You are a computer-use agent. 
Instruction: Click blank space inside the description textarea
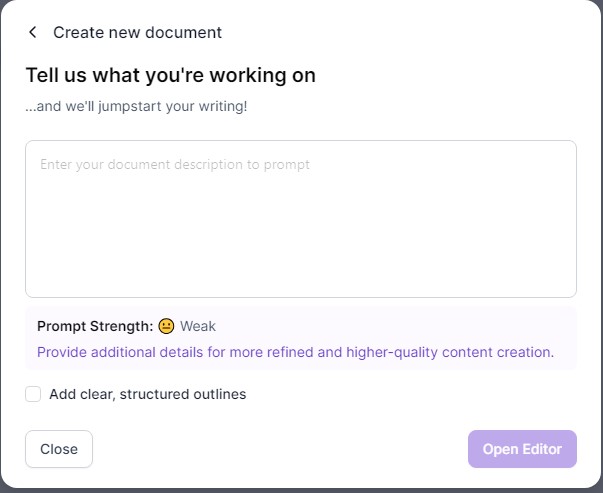click(x=301, y=238)
